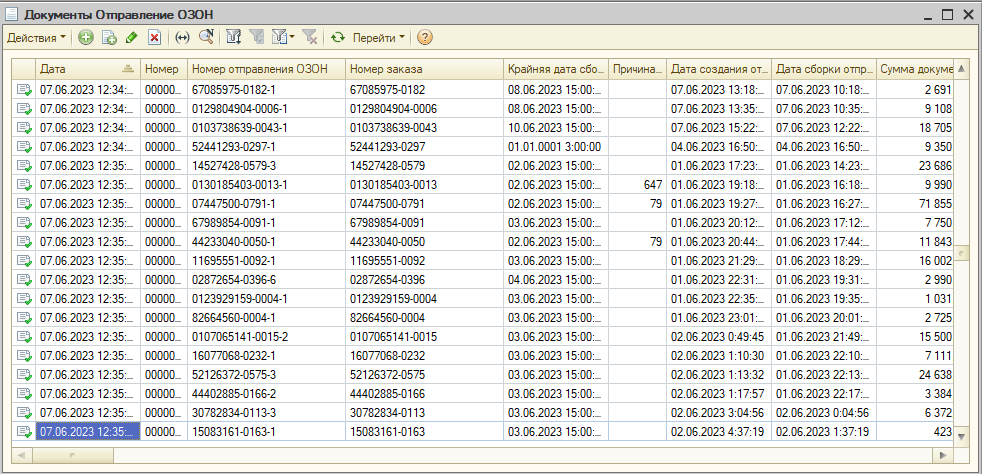The width and height of the screenshot is (982, 474).
Task: Click assembly date cell 02.06.2023 0:04:56
Action: coord(824,413)
